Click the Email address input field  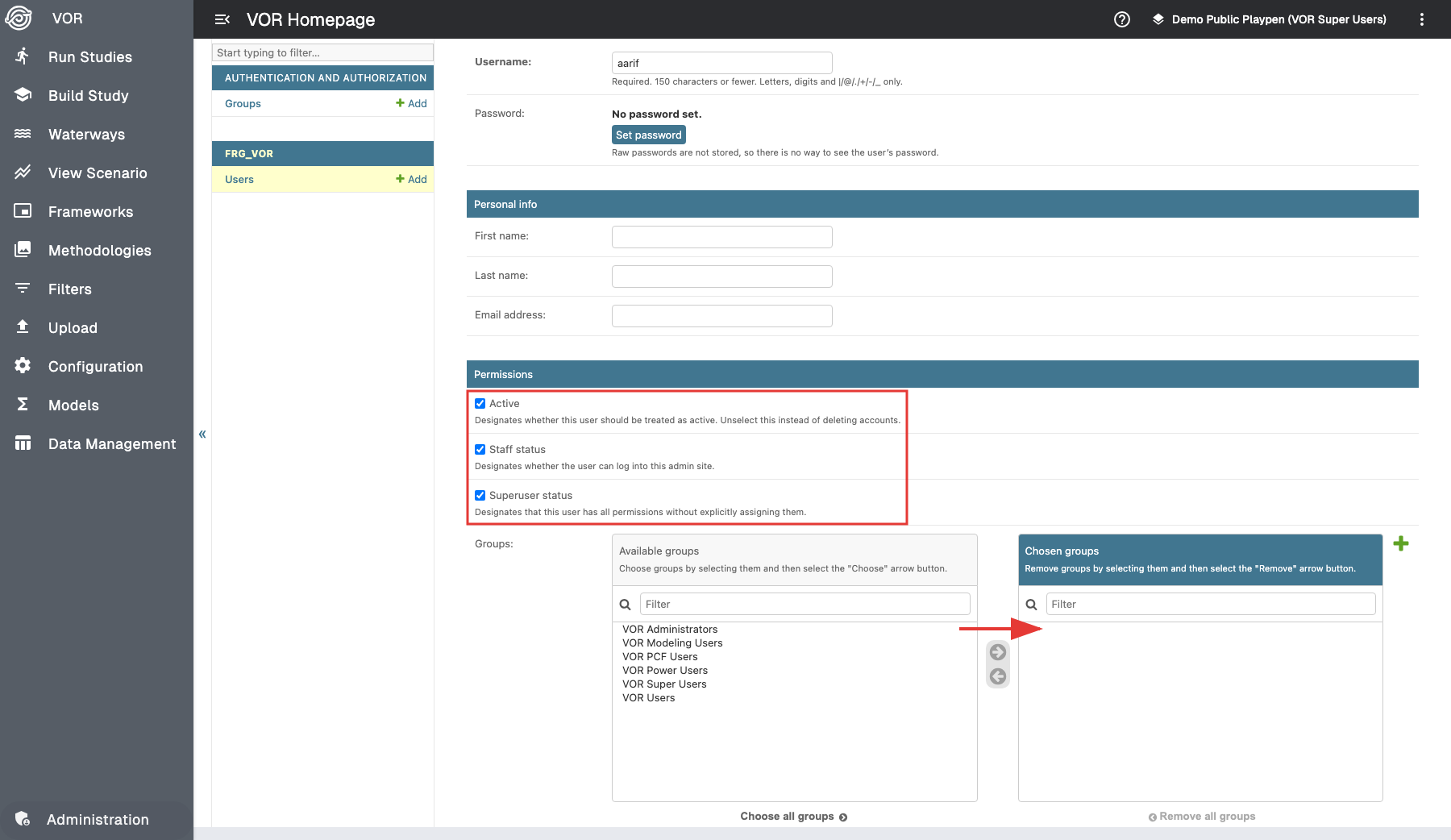click(721, 316)
